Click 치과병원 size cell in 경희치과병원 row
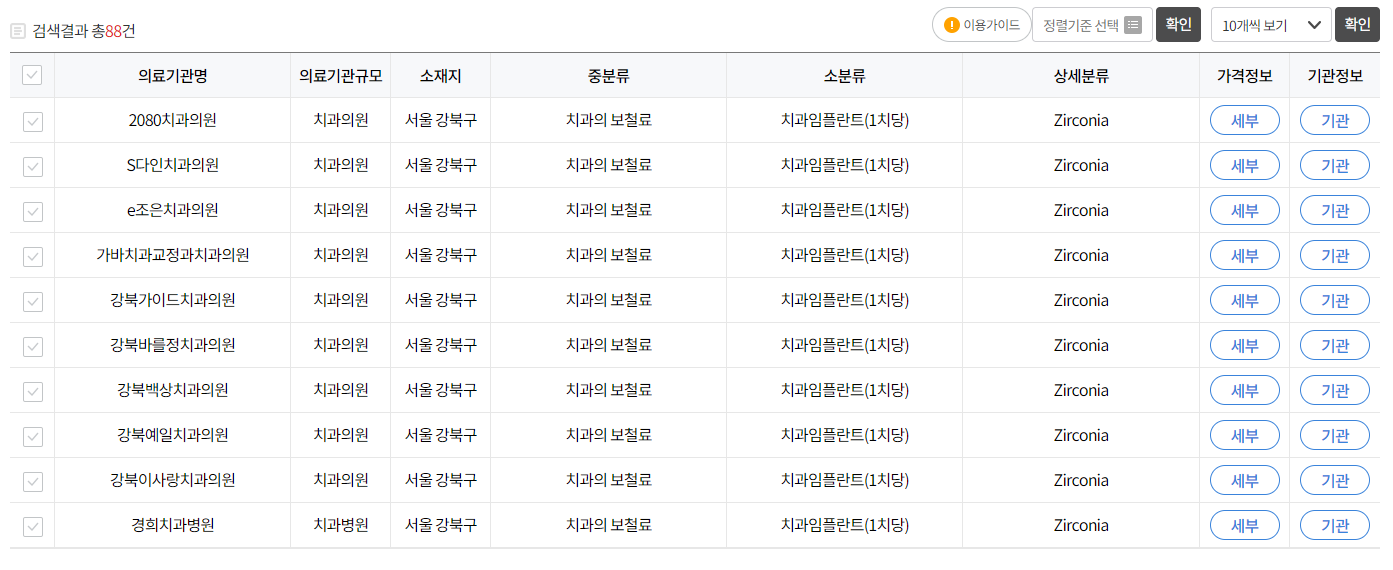The height and width of the screenshot is (570, 1393). 341,526
